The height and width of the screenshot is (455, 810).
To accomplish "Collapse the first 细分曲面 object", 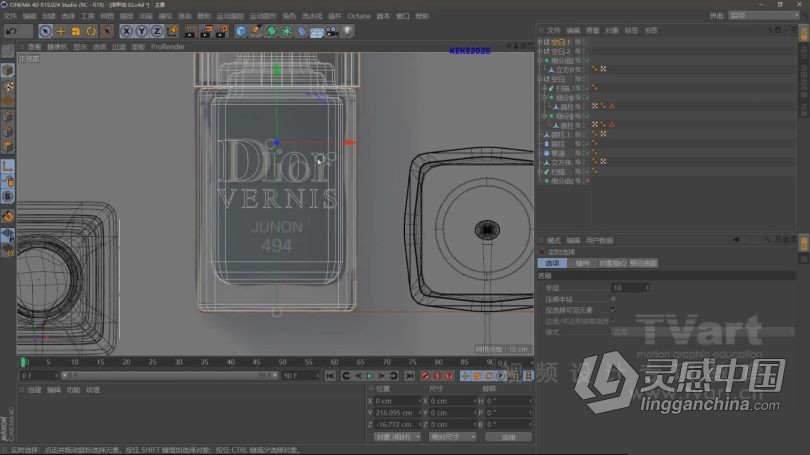I will coord(540,61).
